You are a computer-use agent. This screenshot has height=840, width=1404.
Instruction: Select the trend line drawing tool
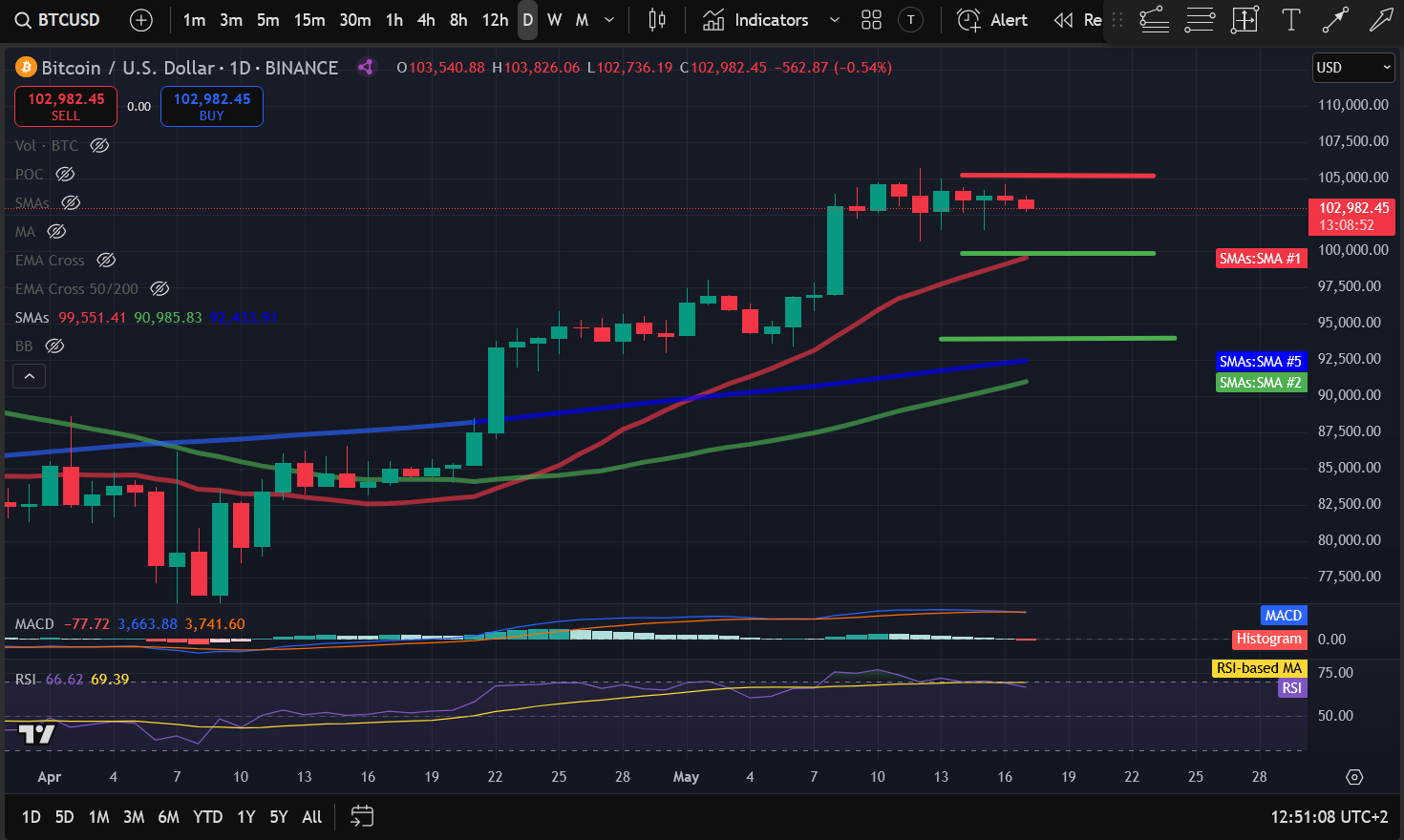tap(1335, 20)
